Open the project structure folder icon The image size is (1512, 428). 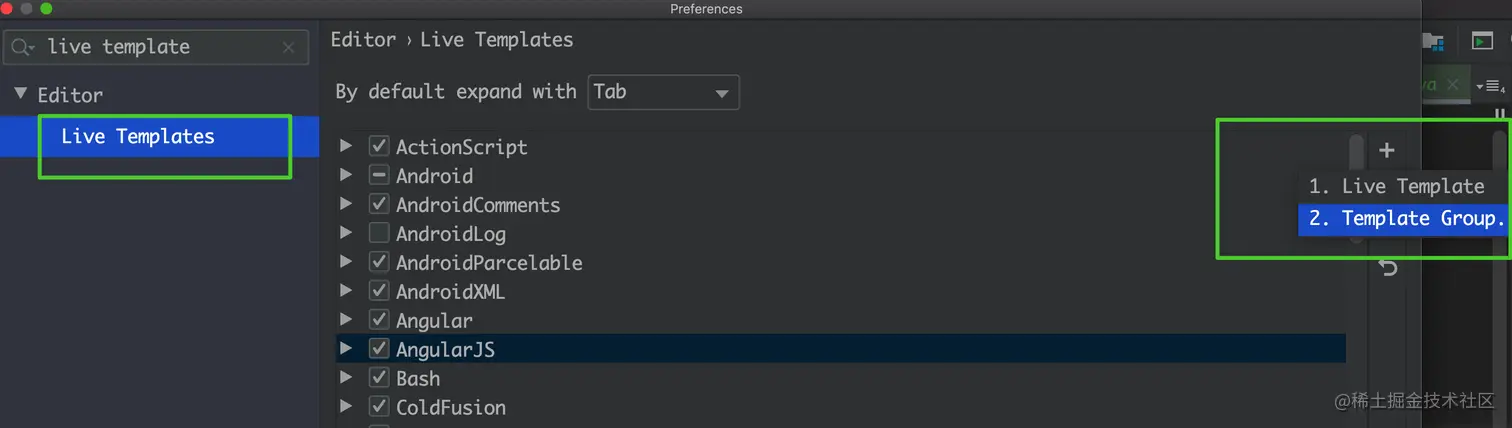tap(1432, 42)
